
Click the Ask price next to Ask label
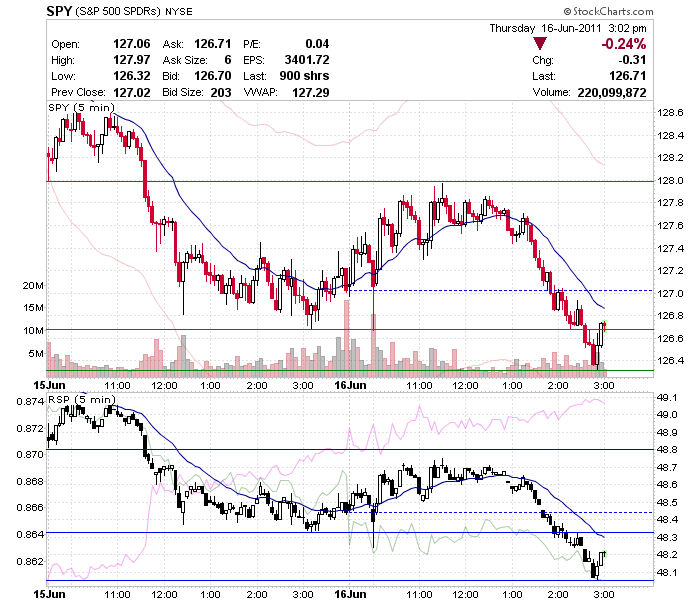pyautogui.click(x=212, y=44)
